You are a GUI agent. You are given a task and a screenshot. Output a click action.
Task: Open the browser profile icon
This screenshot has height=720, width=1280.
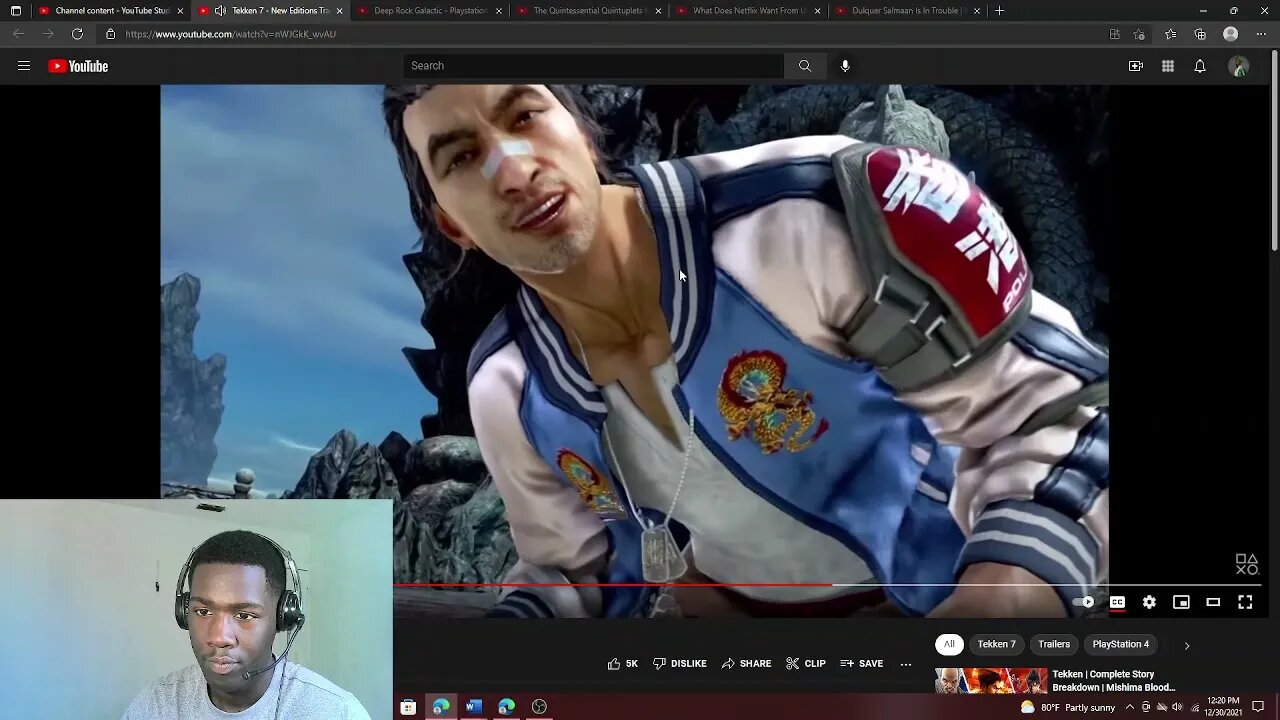[x=1231, y=34]
